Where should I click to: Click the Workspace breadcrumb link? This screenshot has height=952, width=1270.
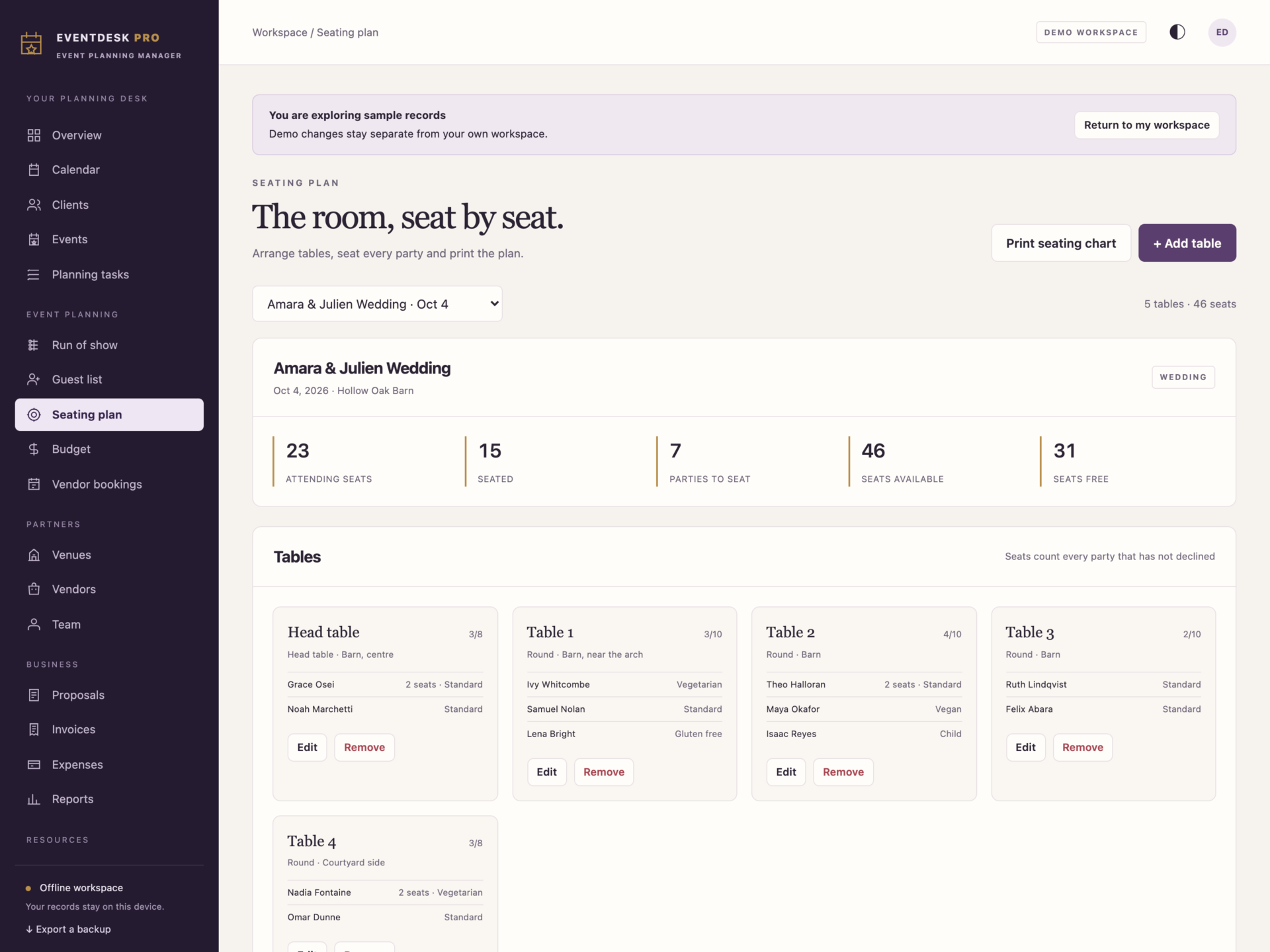point(280,32)
